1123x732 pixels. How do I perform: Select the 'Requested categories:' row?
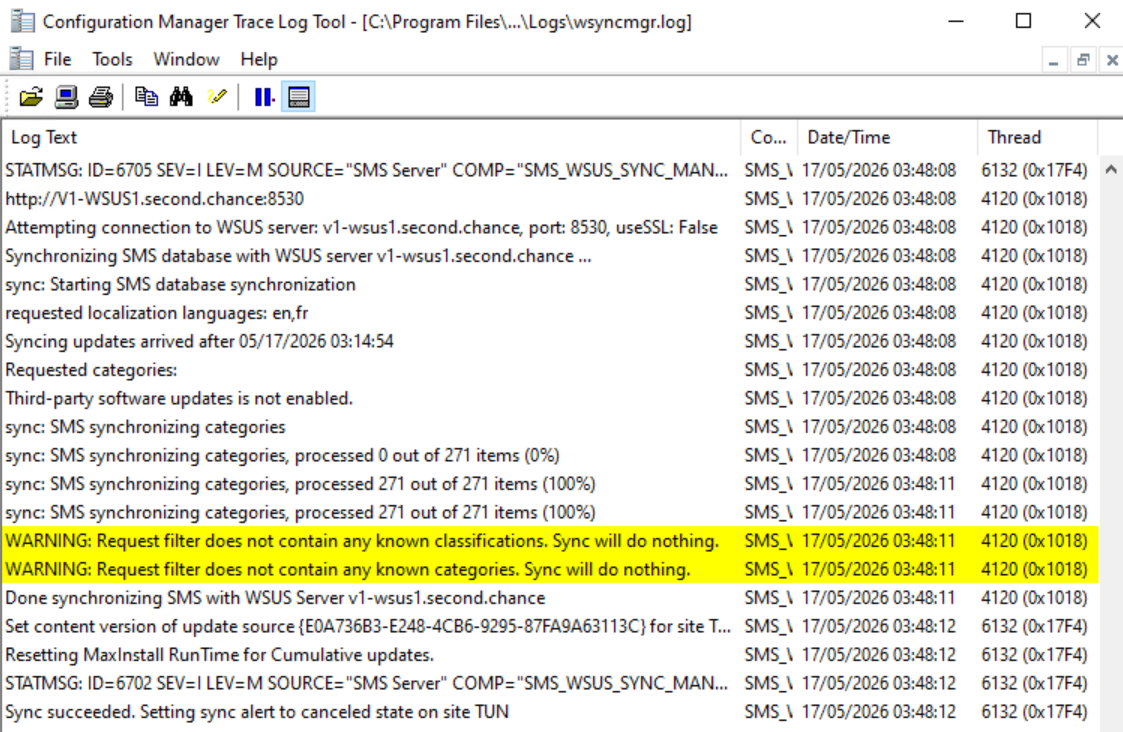click(549, 370)
